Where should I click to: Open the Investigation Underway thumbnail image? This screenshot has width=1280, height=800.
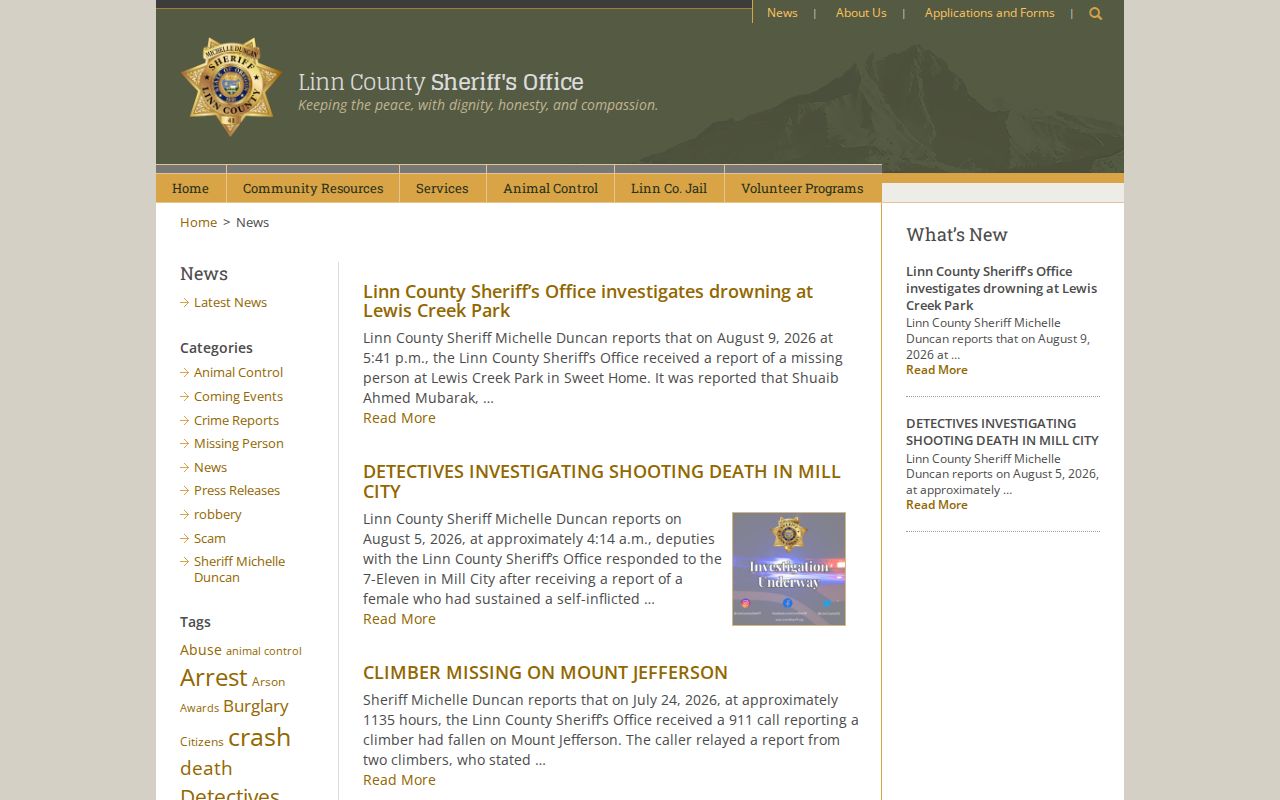[x=789, y=569]
